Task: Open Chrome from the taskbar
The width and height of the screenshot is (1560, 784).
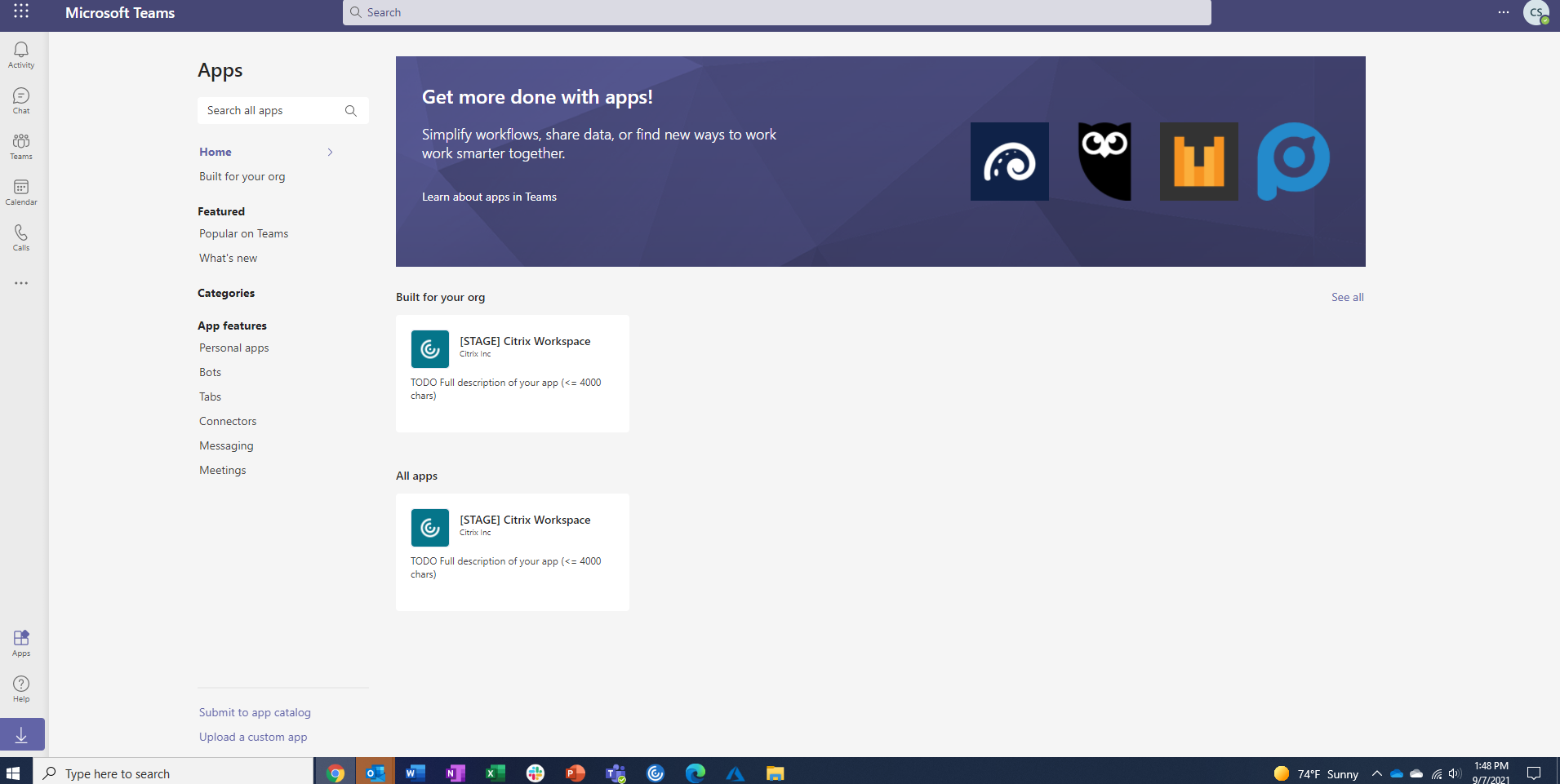Action: click(x=336, y=773)
